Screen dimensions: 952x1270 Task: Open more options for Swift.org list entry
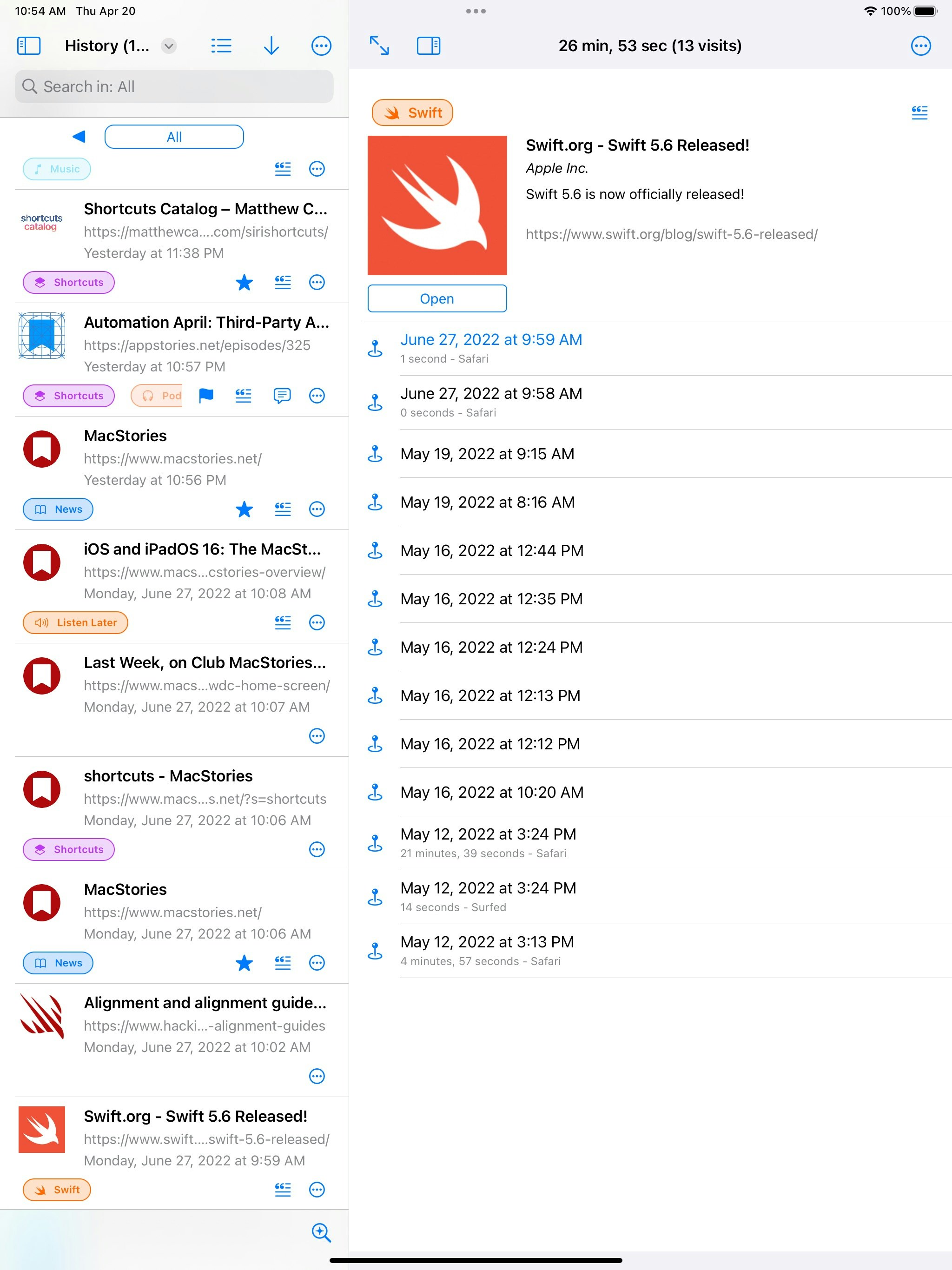[317, 1190]
